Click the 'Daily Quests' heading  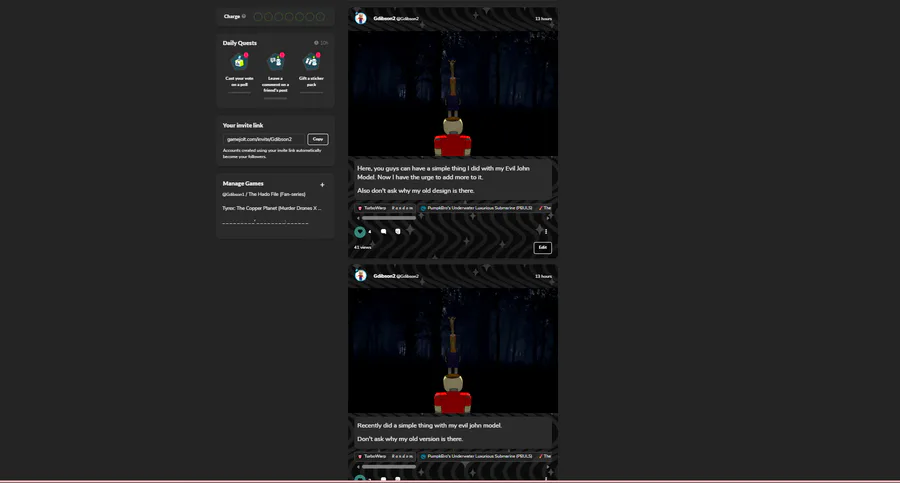click(239, 43)
